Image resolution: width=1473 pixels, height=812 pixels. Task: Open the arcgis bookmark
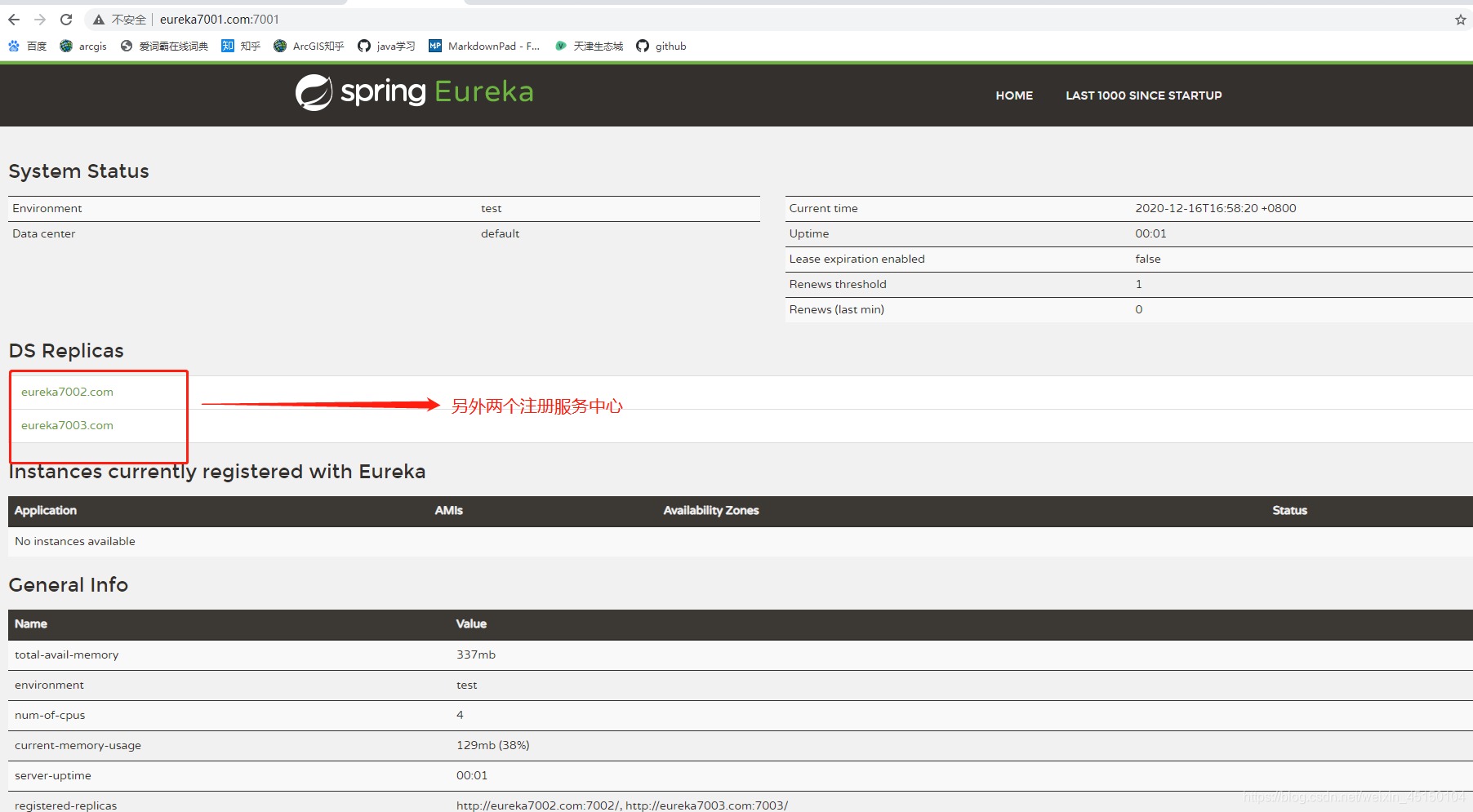[83, 47]
